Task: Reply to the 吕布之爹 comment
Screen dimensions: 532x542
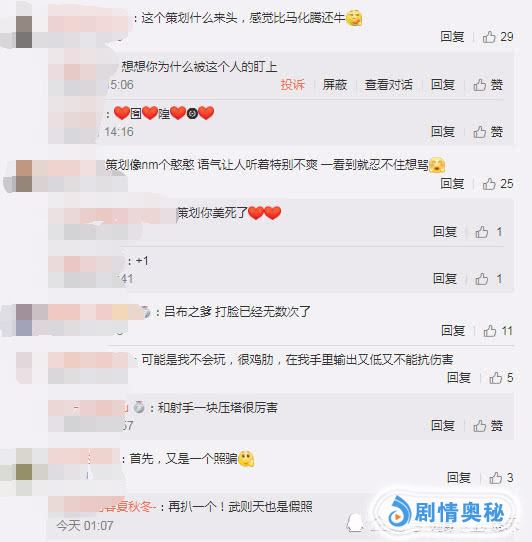Action: tap(453, 331)
